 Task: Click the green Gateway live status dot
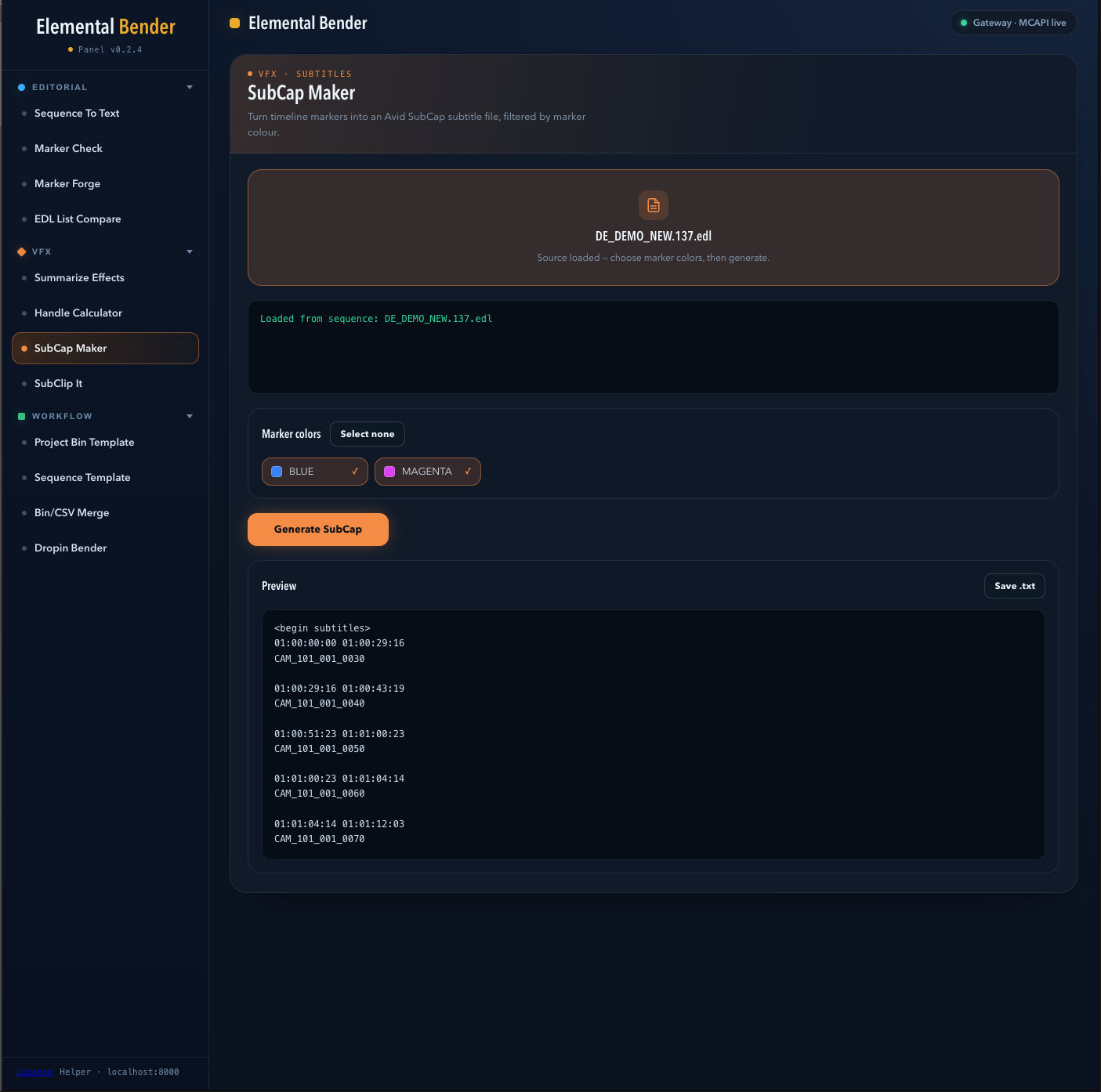point(964,23)
